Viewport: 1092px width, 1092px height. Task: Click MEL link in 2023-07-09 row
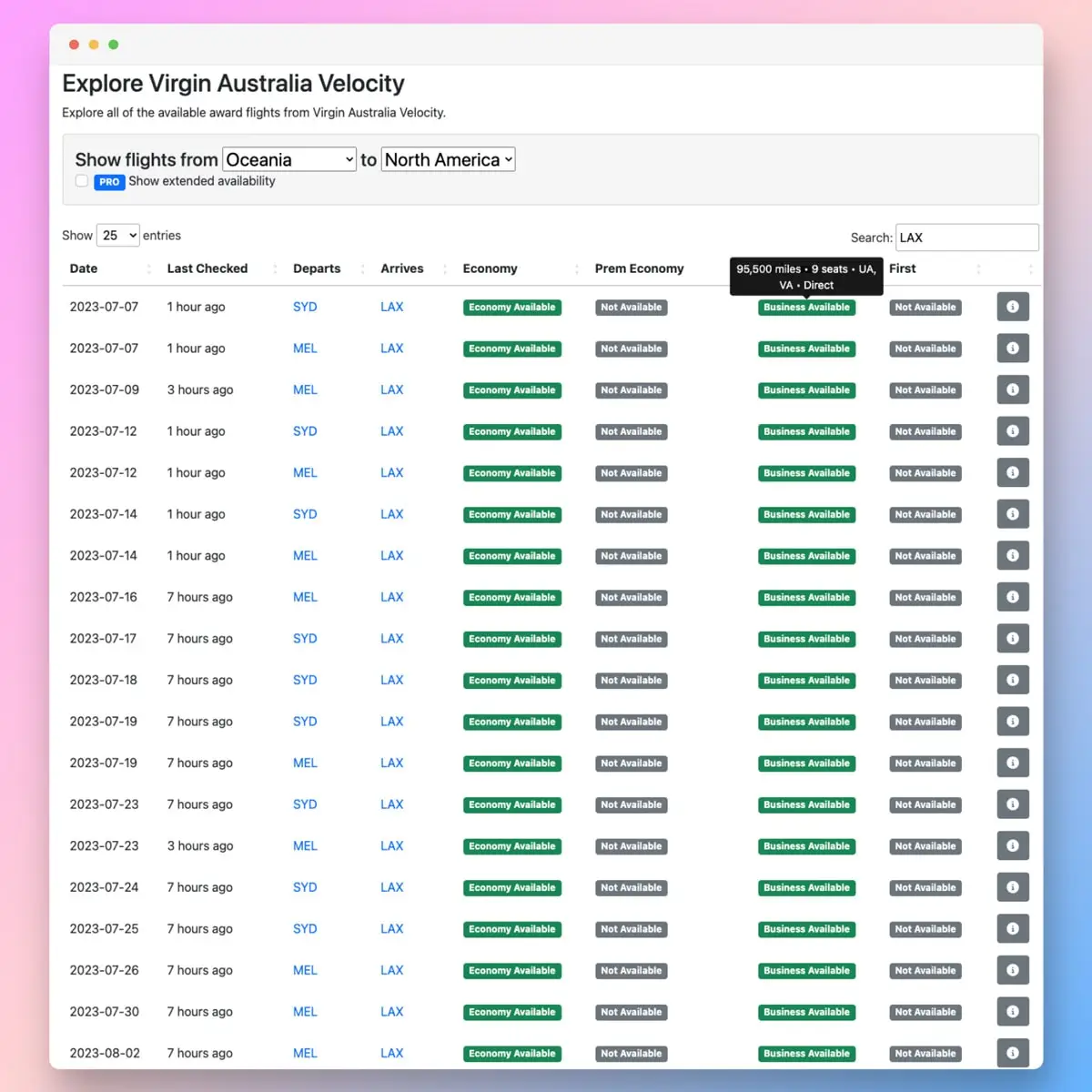tap(305, 389)
